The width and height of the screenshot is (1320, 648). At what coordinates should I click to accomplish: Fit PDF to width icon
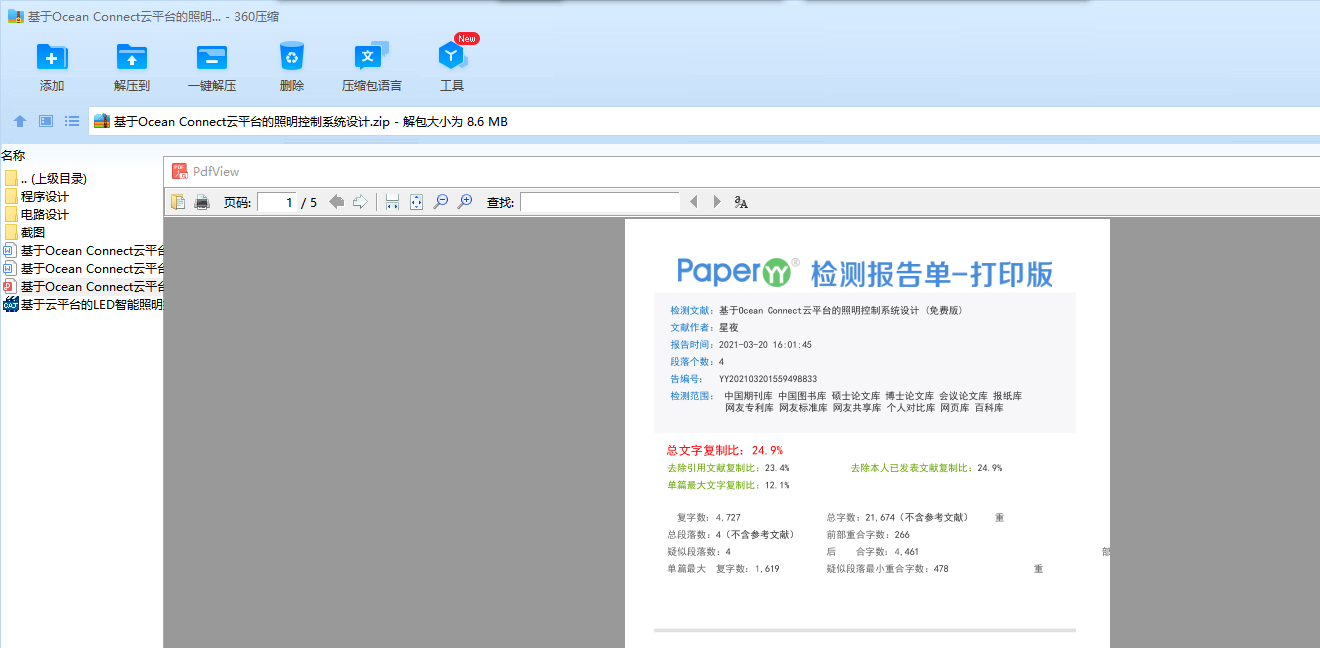(x=392, y=202)
